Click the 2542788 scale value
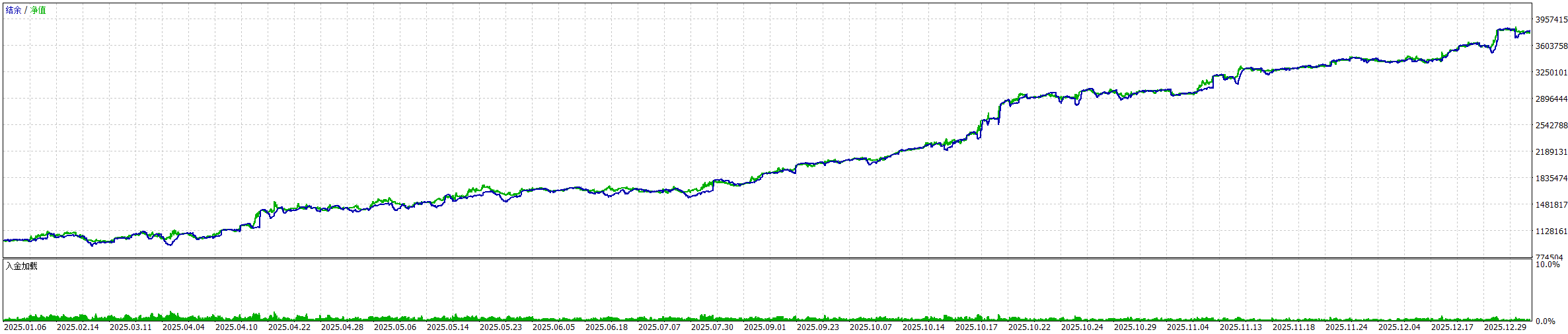 pyautogui.click(x=1551, y=126)
